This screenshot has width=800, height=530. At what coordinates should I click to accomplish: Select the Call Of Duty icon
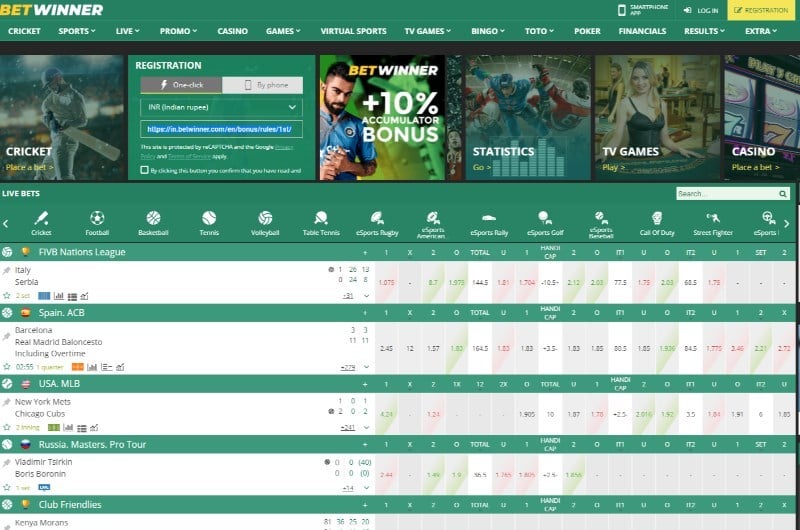tap(657, 223)
